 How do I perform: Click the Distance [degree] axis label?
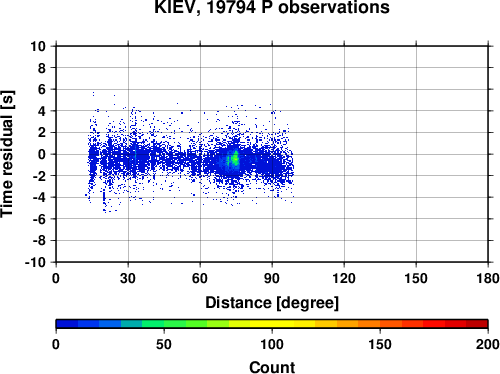tap(272, 303)
